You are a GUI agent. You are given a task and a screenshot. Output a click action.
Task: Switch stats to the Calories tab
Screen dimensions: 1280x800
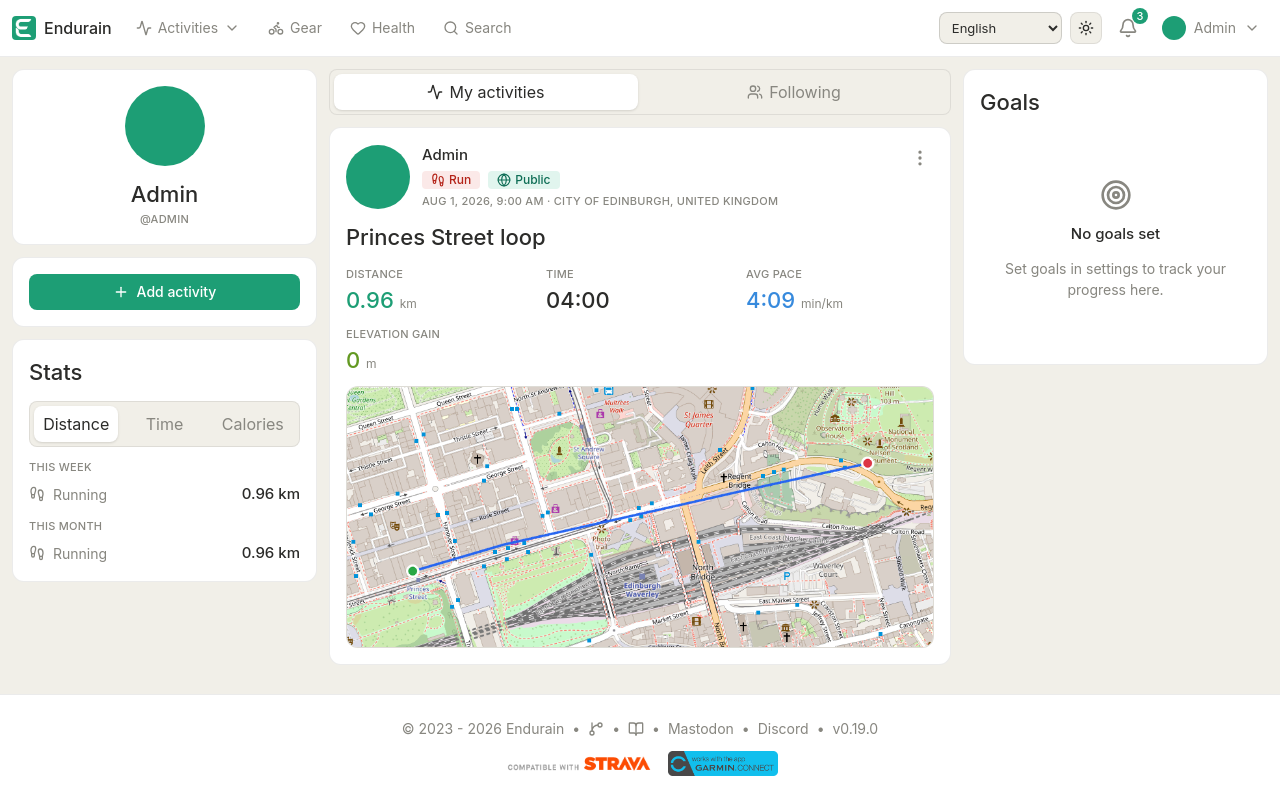(253, 424)
